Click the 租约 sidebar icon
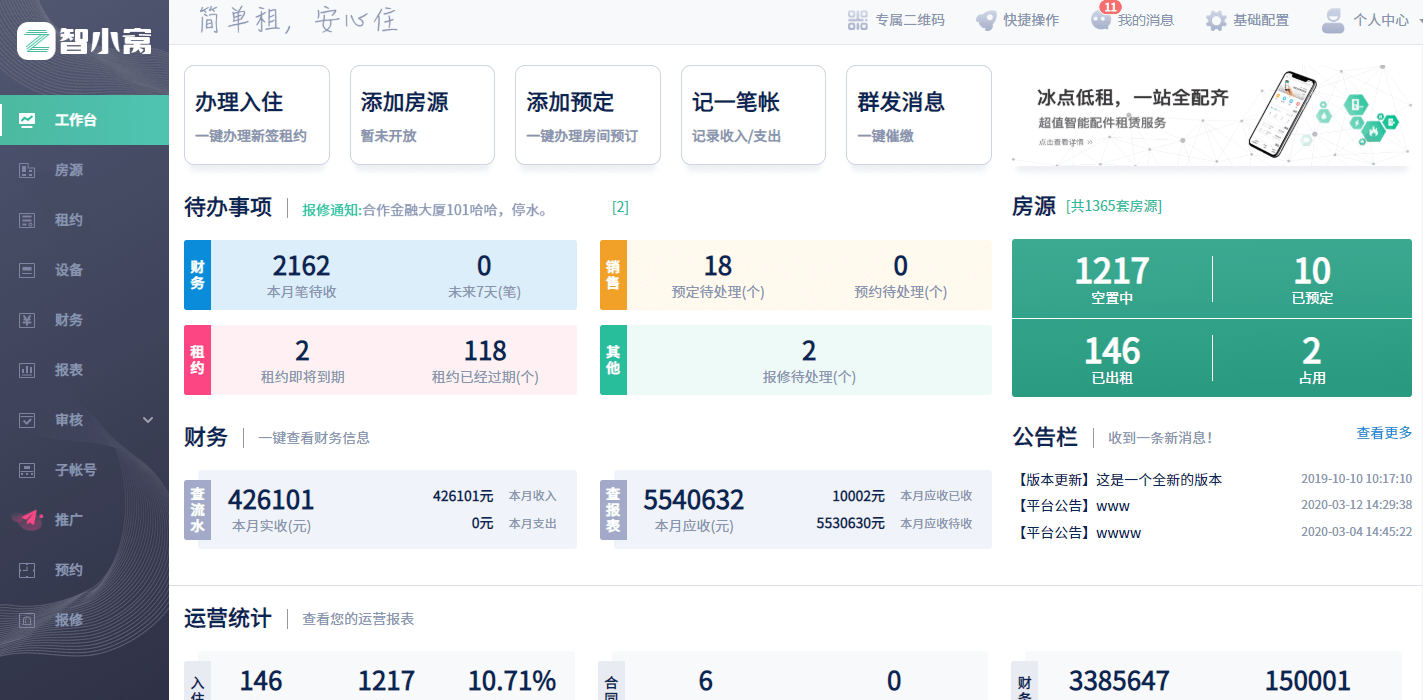The image size is (1423, 700). pyautogui.click(x=28, y=220)
